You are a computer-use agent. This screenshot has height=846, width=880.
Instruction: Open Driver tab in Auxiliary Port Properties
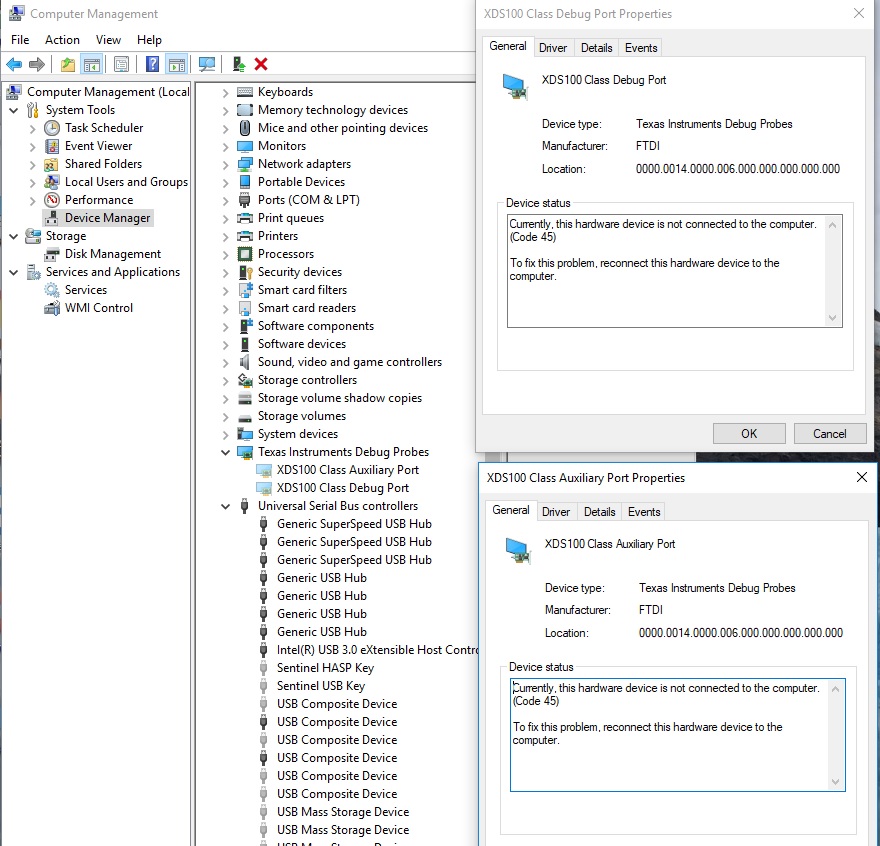pyautogui.click(x=556, y=512)
